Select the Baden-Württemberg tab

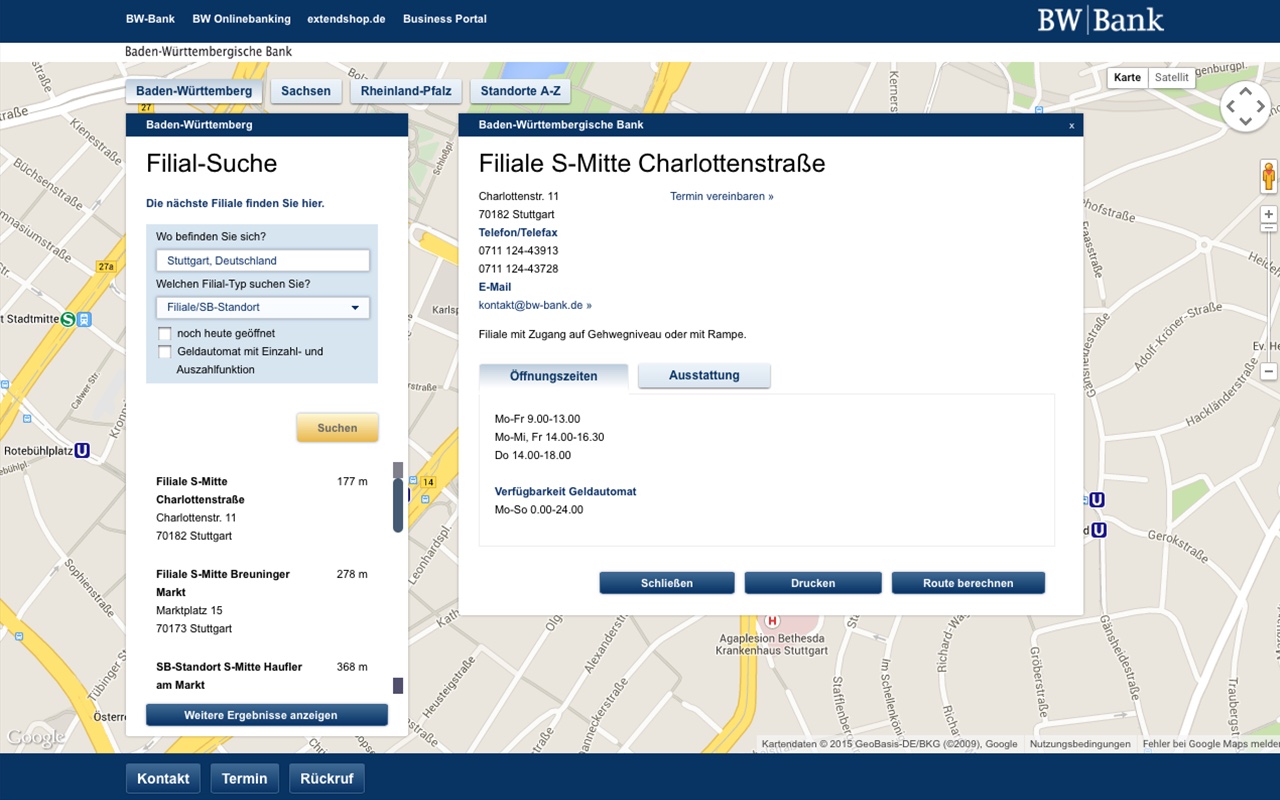coord(194,91)
